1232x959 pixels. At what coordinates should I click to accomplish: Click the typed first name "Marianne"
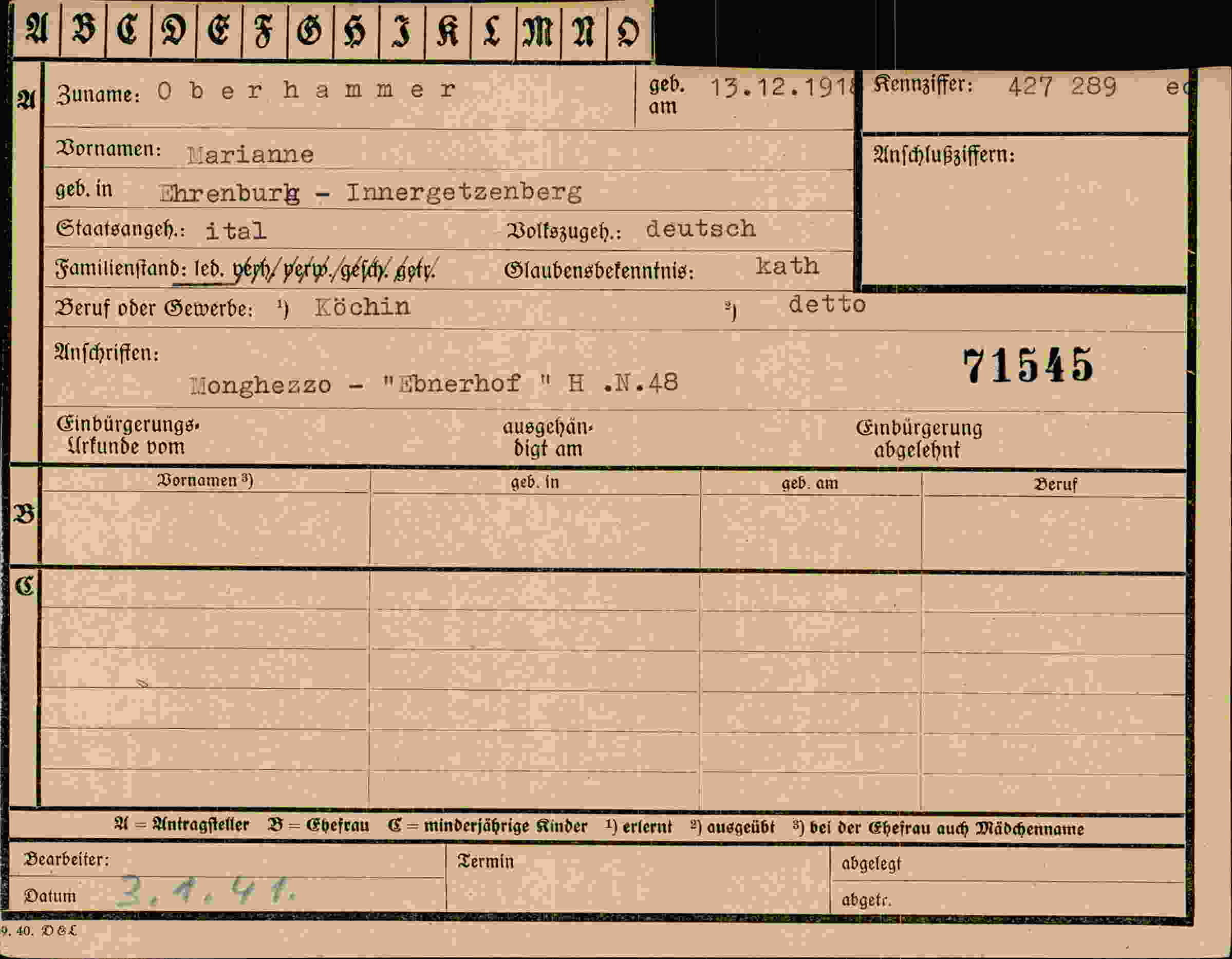(x=251, y=155)
